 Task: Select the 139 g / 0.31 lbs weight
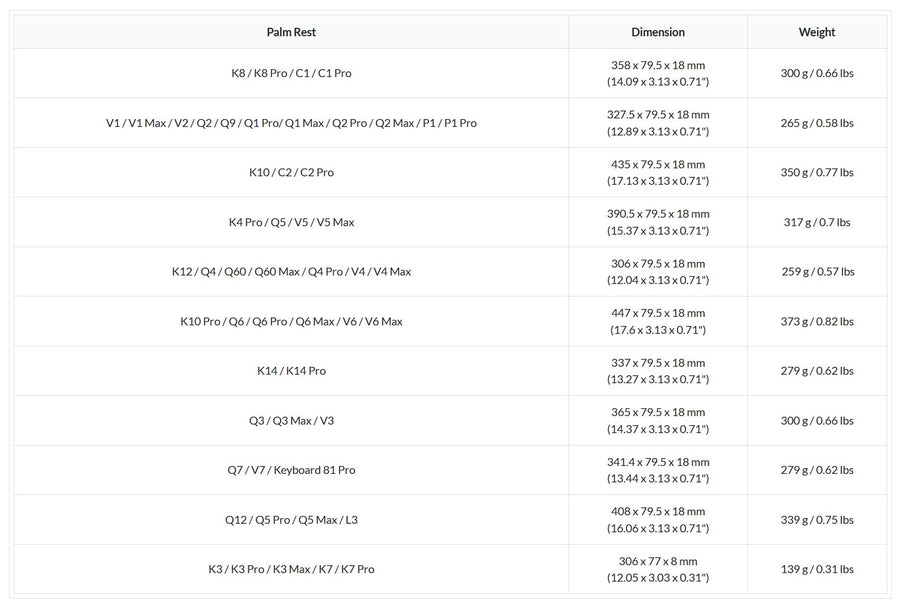(816, 569)
